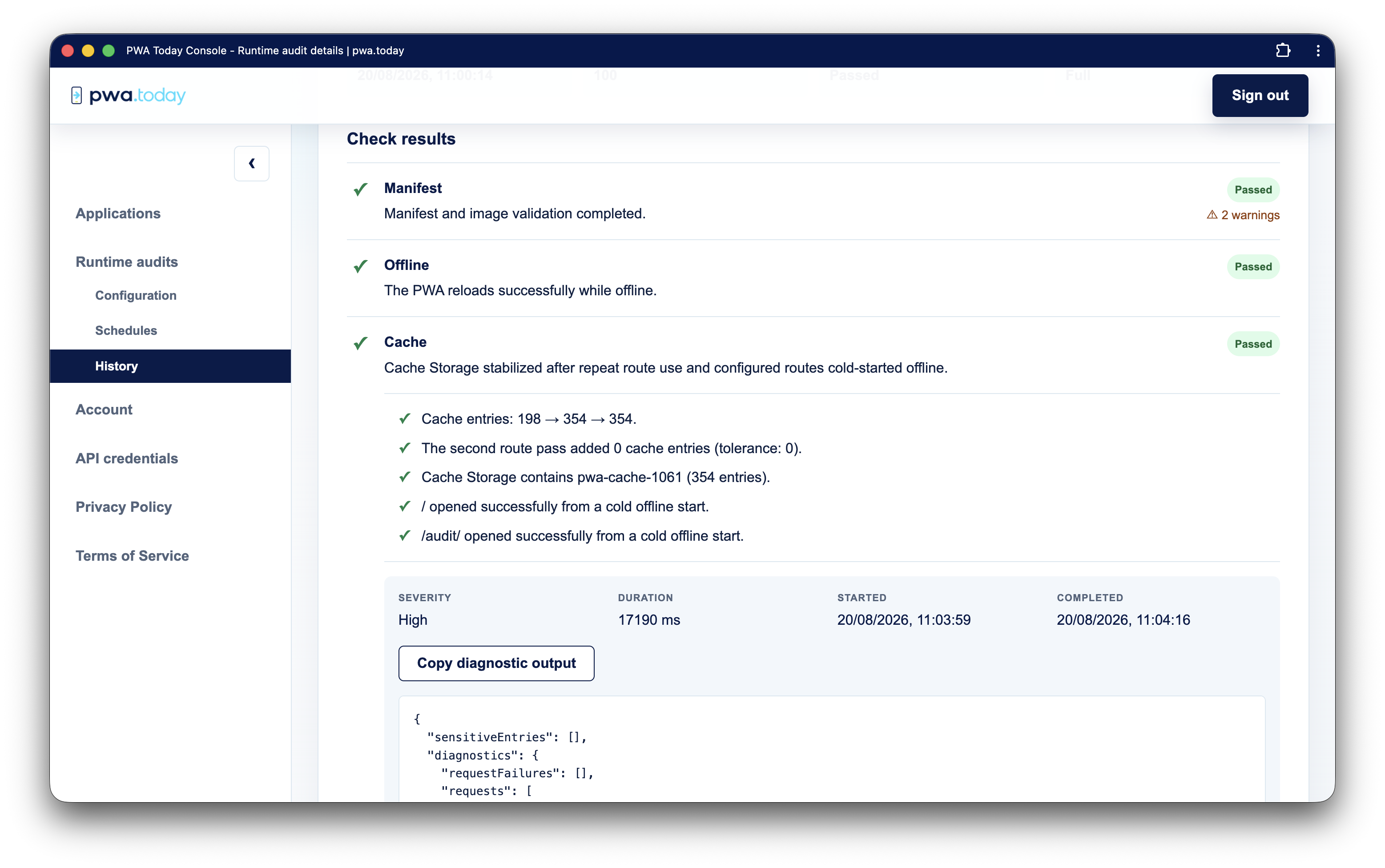Click 'Manifest and image validation completed.'
The width and height of the screenshot is (1385, 868).
point(515,213)
